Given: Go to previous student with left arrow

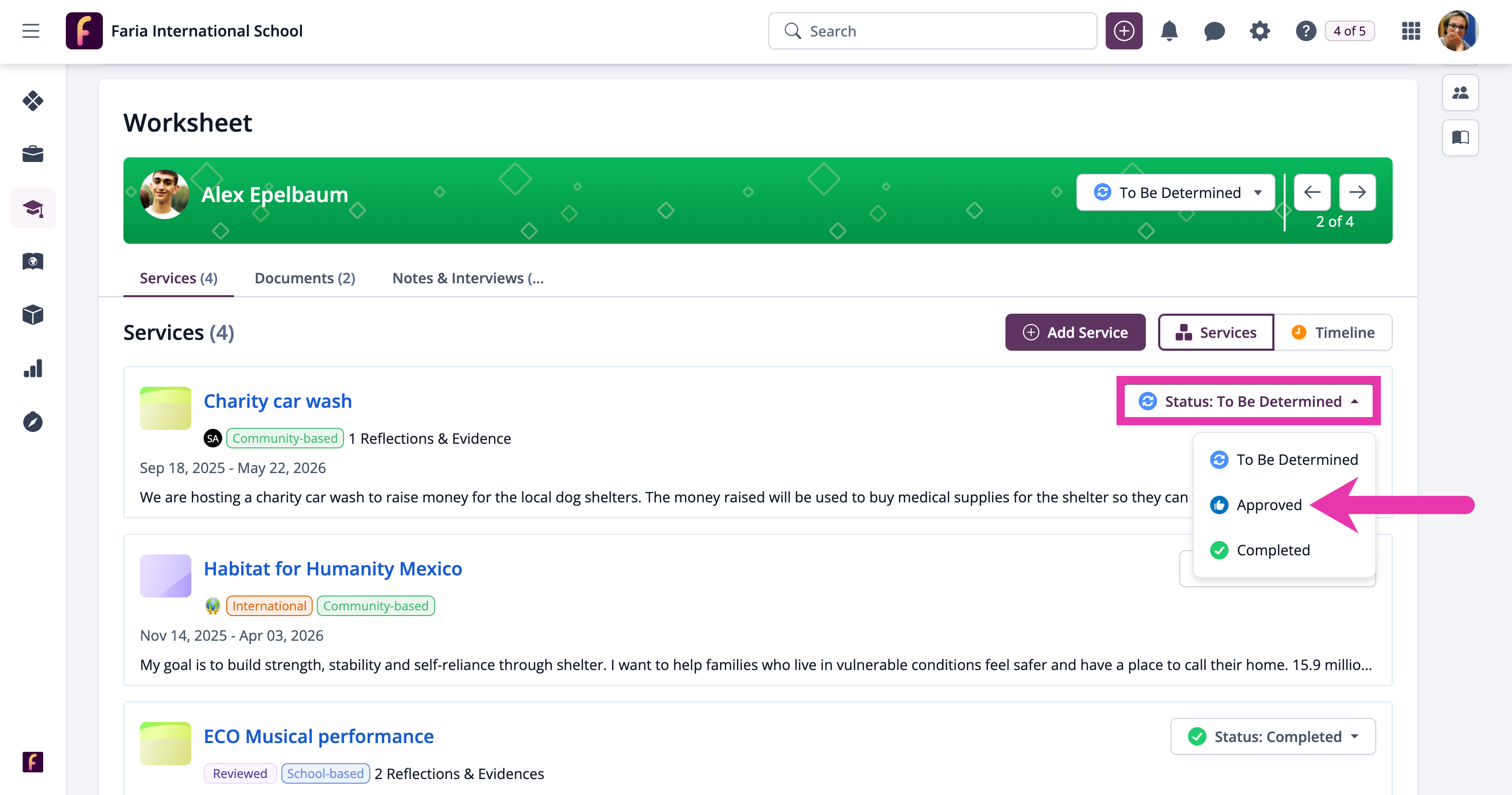Looking at the screenshot, I should (x=1312, y=192).
